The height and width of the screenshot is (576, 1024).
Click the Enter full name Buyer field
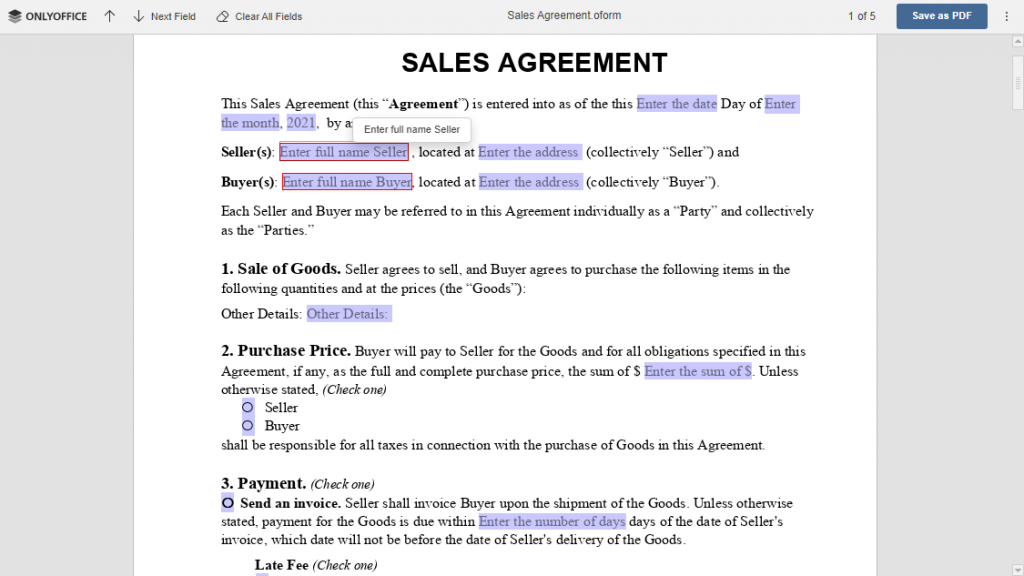(x=346, y=181)
